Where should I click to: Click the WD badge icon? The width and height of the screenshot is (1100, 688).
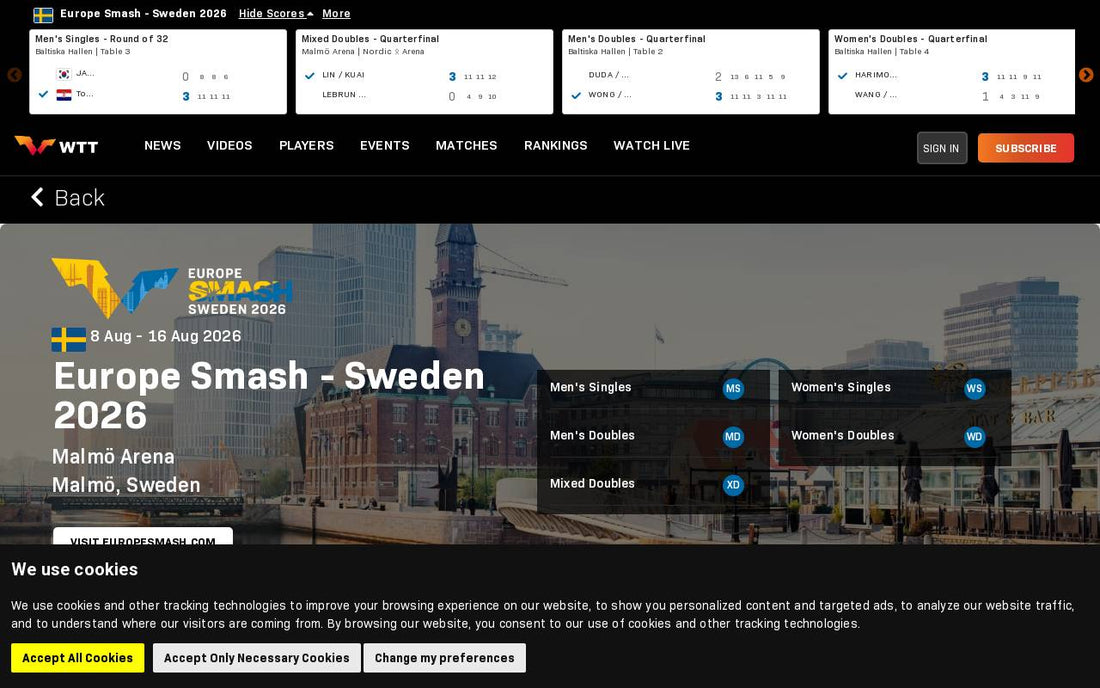[974, 437]
